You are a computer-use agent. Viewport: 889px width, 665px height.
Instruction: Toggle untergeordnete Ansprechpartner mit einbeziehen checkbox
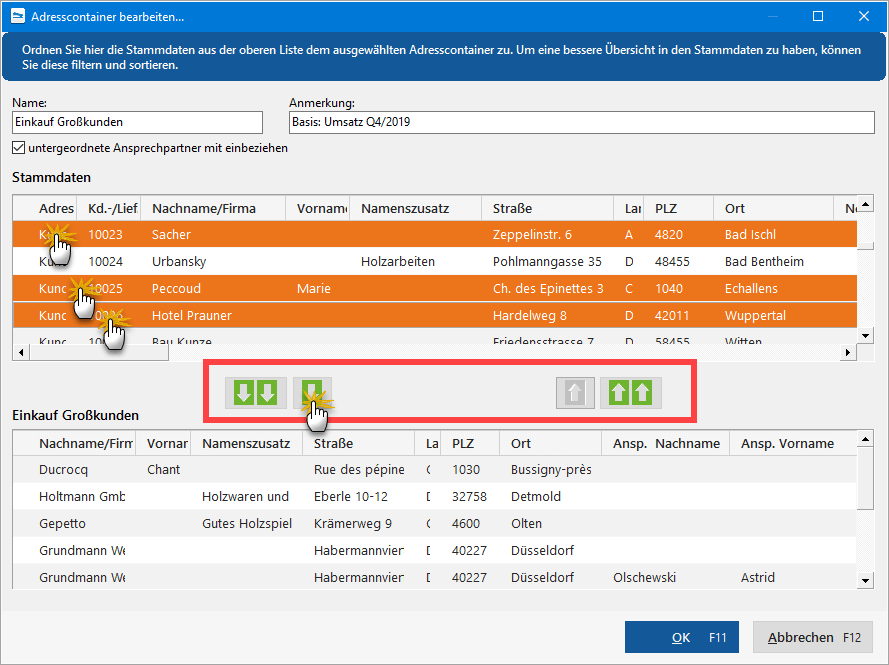coord(18,148)
